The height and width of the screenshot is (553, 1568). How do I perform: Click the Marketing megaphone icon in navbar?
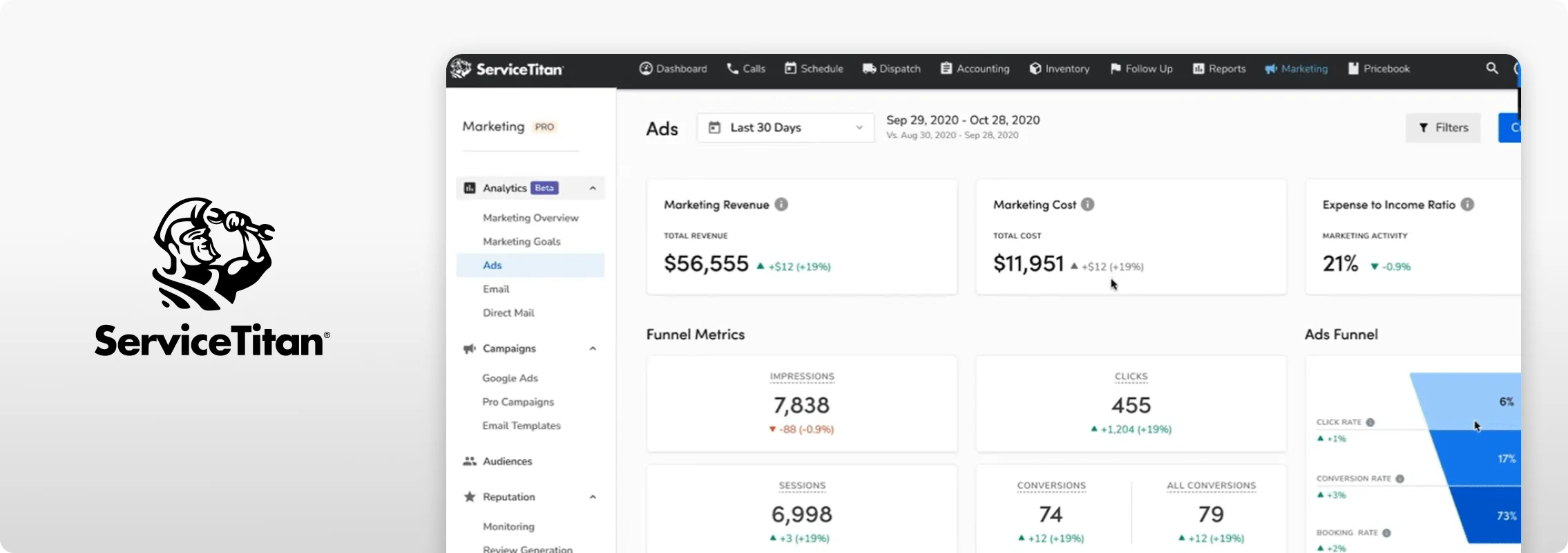(1271, 68)
